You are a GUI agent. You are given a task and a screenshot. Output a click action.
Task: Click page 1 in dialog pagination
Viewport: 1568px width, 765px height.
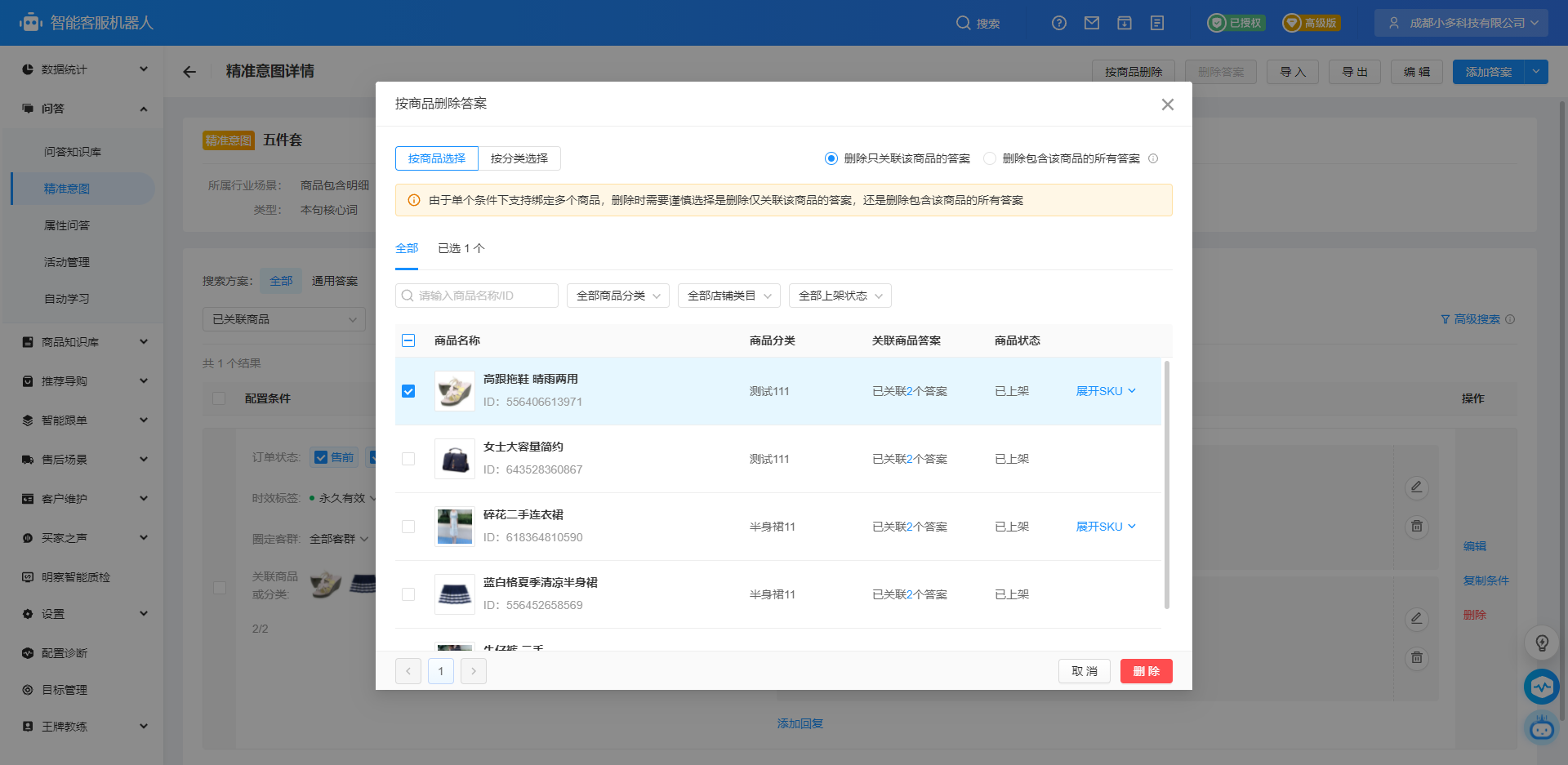[441, 671]
